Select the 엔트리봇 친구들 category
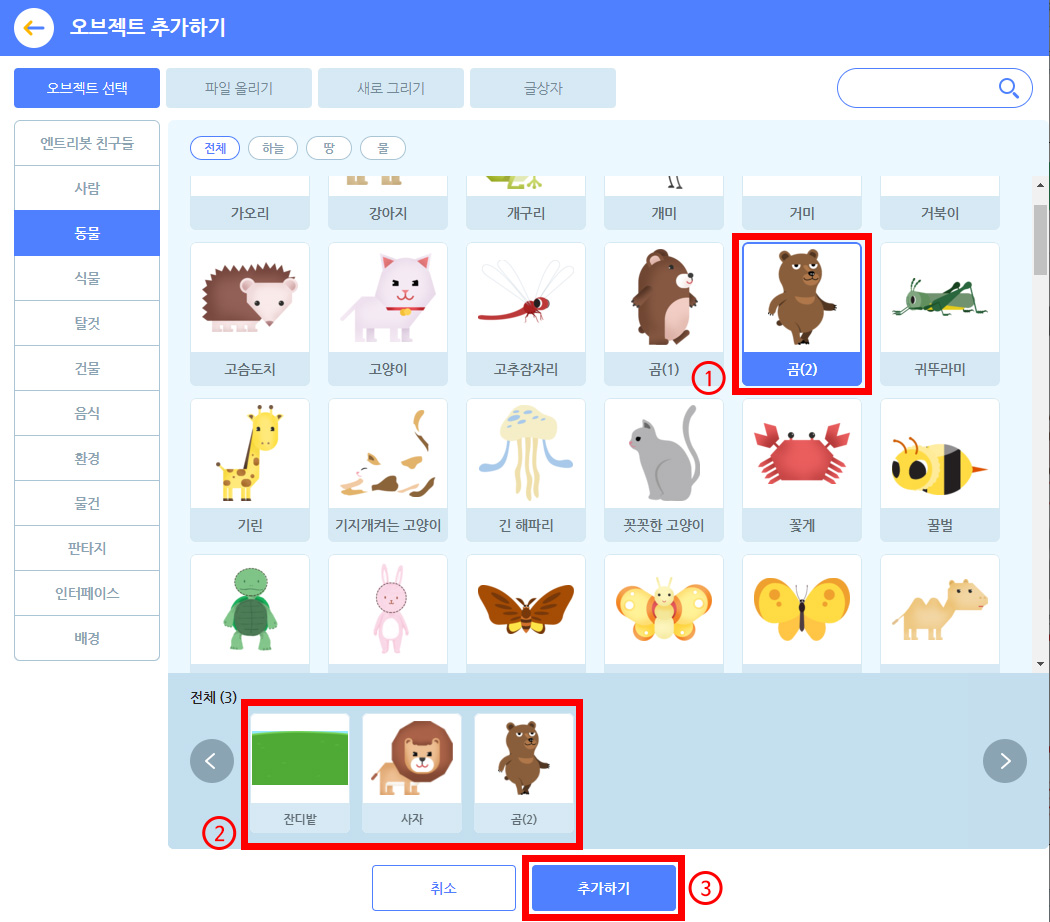1050x922 pixels. pos(87,143)
